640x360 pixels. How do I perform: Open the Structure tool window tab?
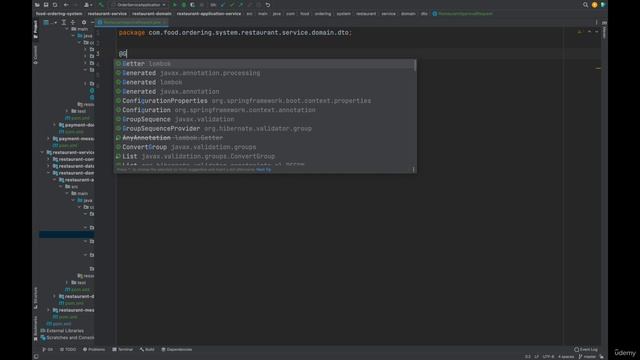(x=36, y=298)
